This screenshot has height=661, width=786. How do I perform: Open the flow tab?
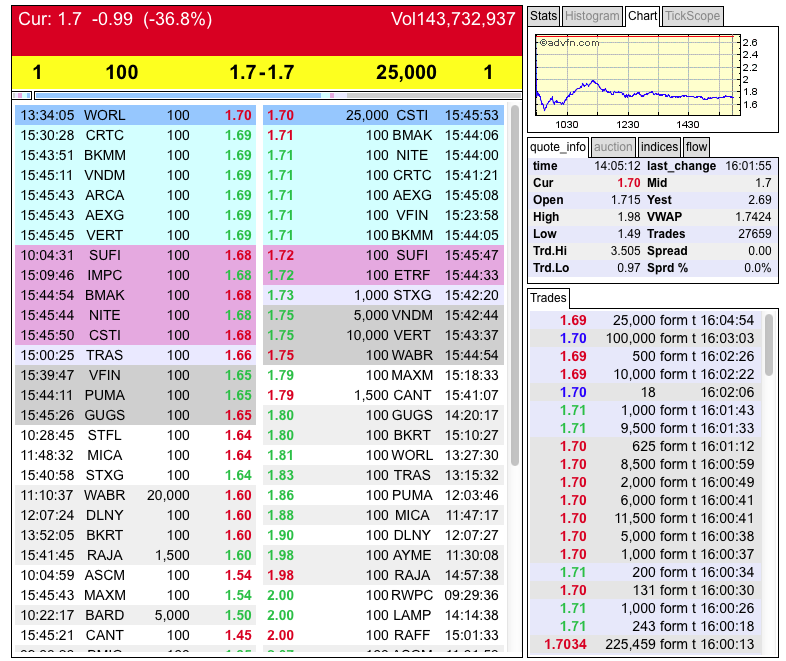(x=696, y=147)
